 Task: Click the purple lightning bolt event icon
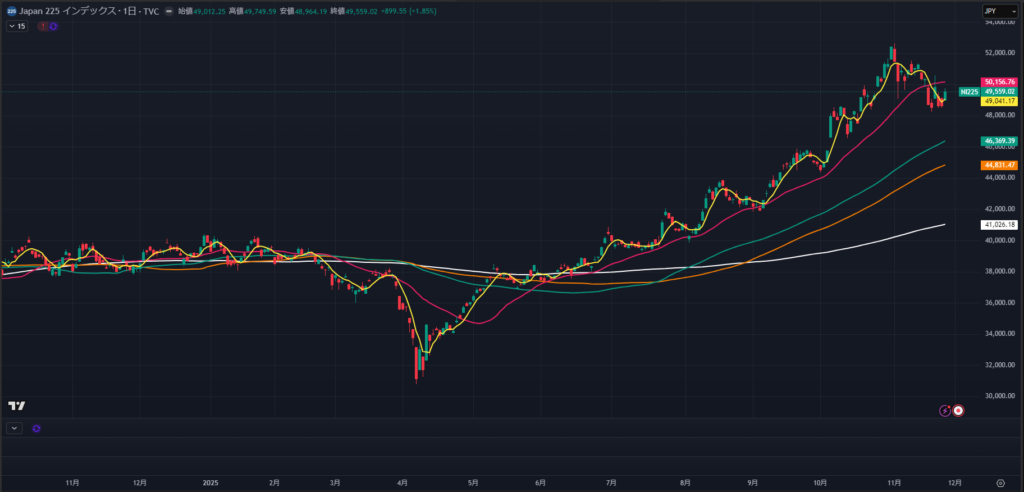[x=945, y=410]
